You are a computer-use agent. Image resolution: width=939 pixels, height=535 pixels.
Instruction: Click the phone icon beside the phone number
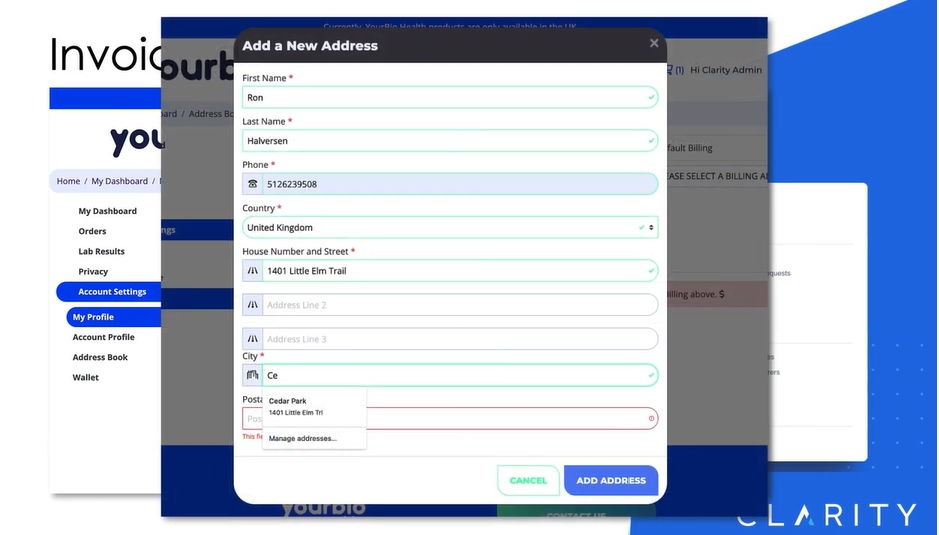pyautogui.click(x=252, y=184)
